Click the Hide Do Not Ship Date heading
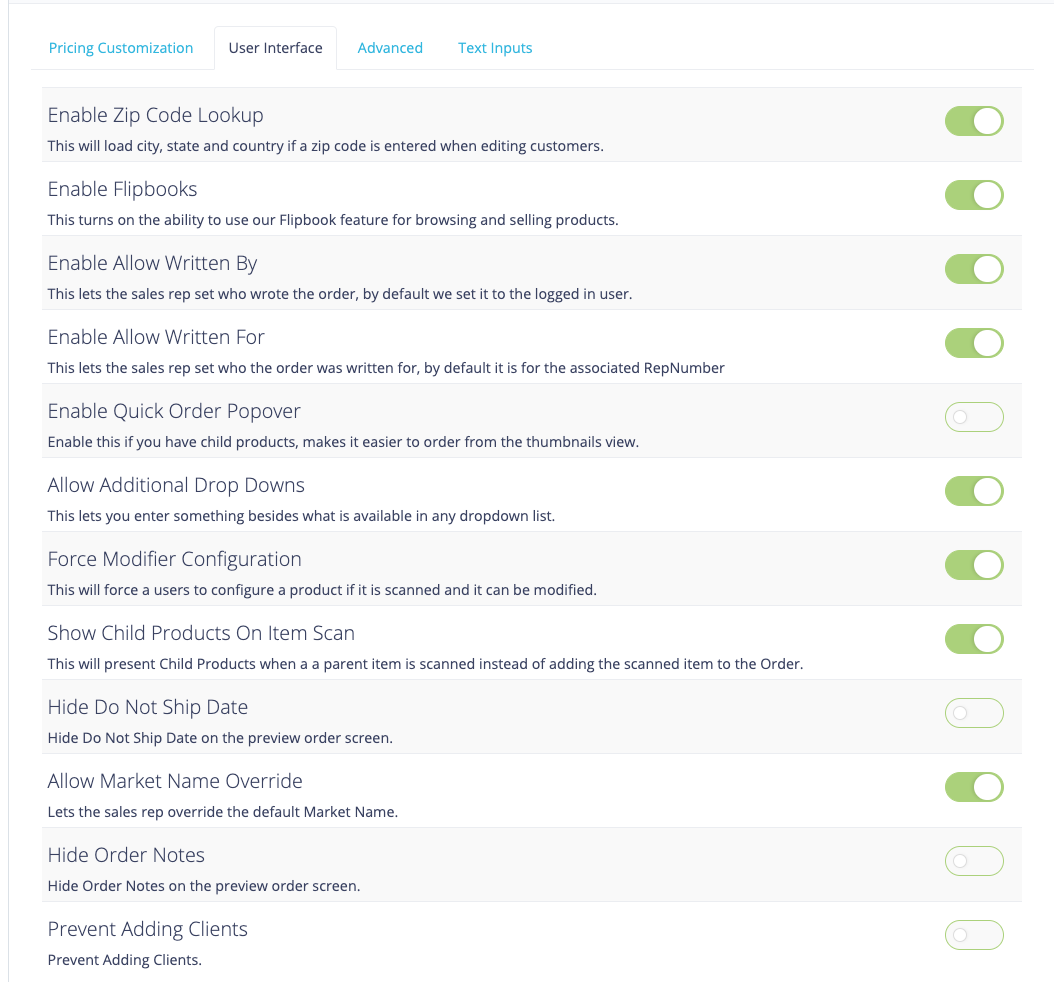Image resolution: width=1054 pixels, height=982 pixels. click(148, 707)
